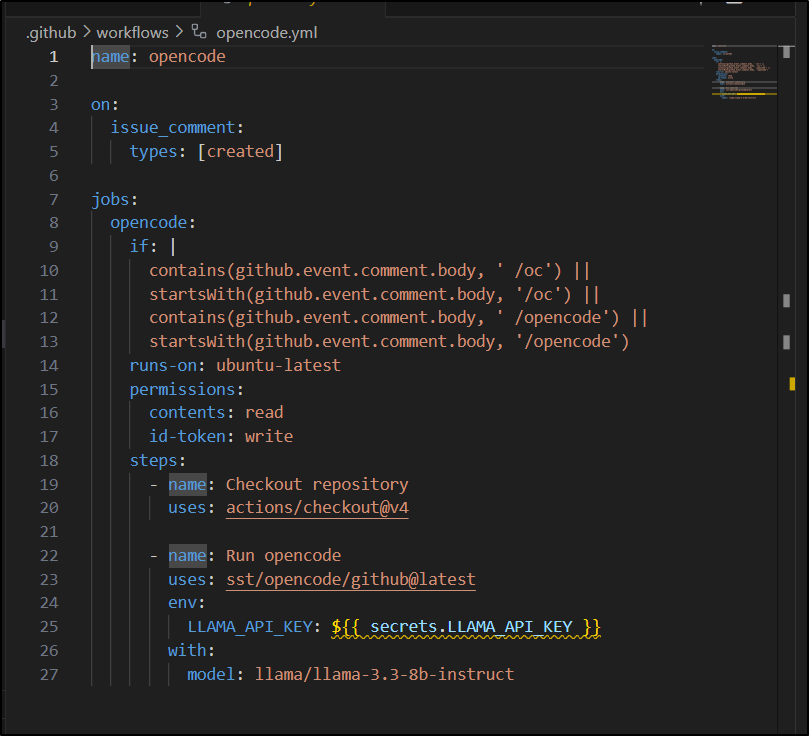Click the 'write' value
This screenshot has width=809, height=736.
click(x=269, y=436)
